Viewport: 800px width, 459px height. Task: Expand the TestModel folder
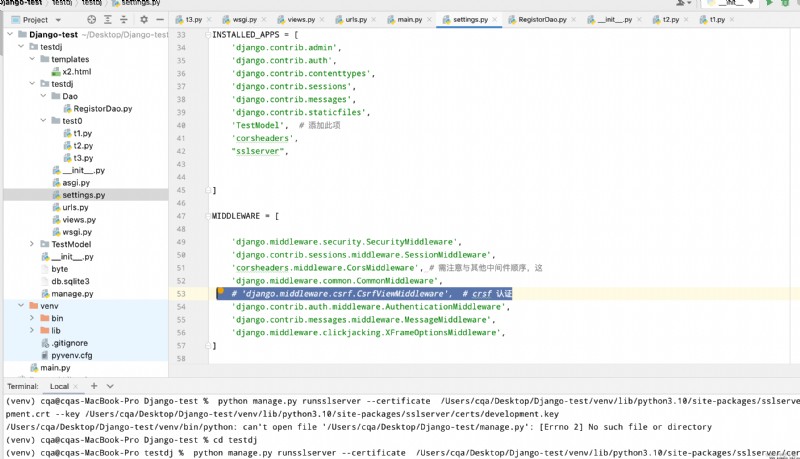32,244
